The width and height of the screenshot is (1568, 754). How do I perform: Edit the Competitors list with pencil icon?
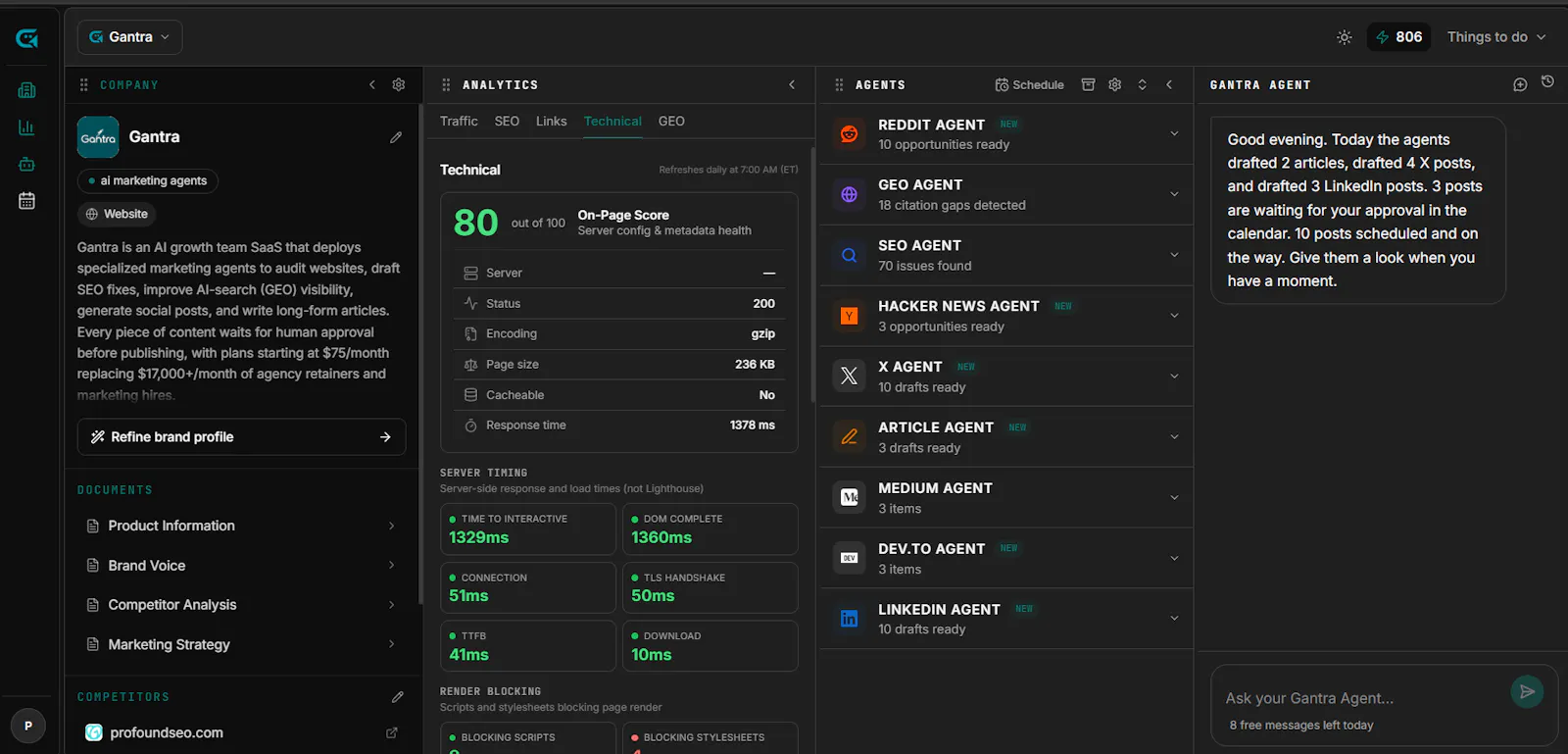click(x=398, y=697)
